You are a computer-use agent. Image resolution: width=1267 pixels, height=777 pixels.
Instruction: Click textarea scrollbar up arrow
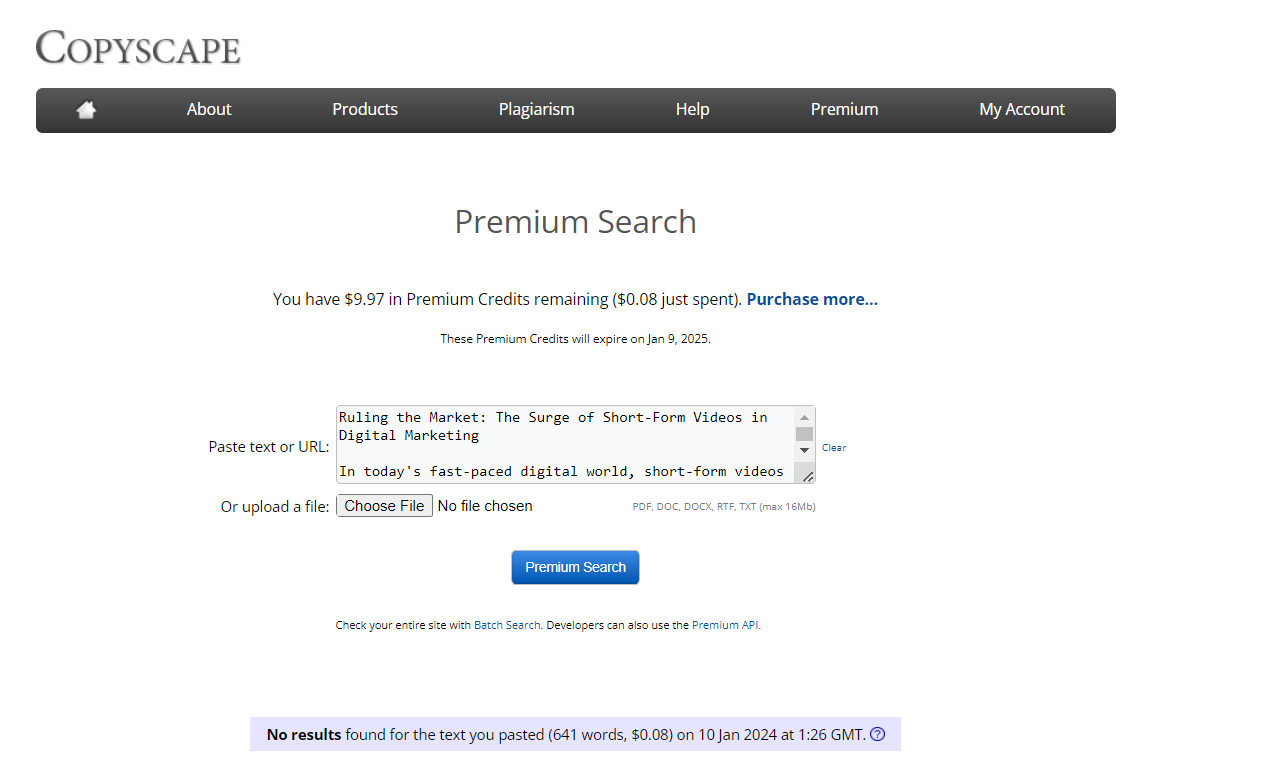[804, 417]
